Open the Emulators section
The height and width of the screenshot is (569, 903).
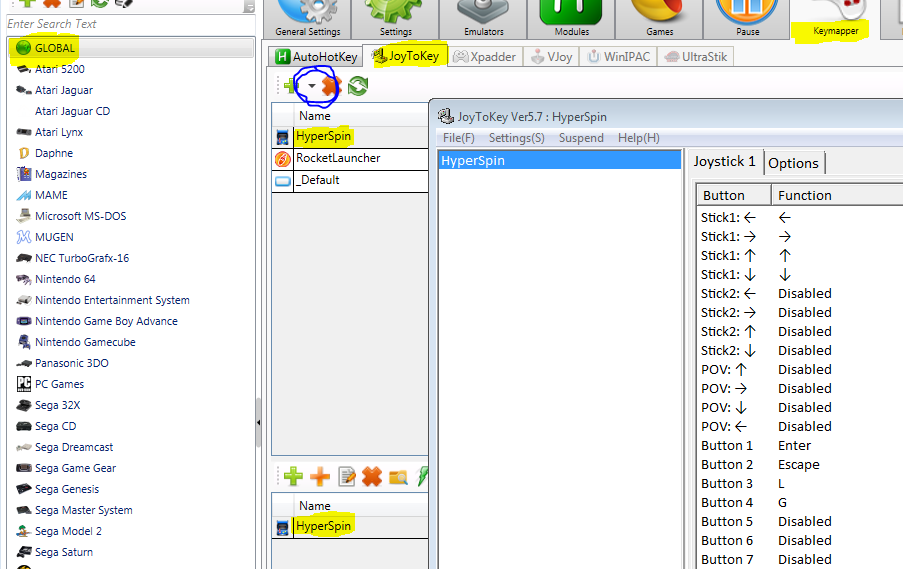pyautogui.click(x=483, y=19)
